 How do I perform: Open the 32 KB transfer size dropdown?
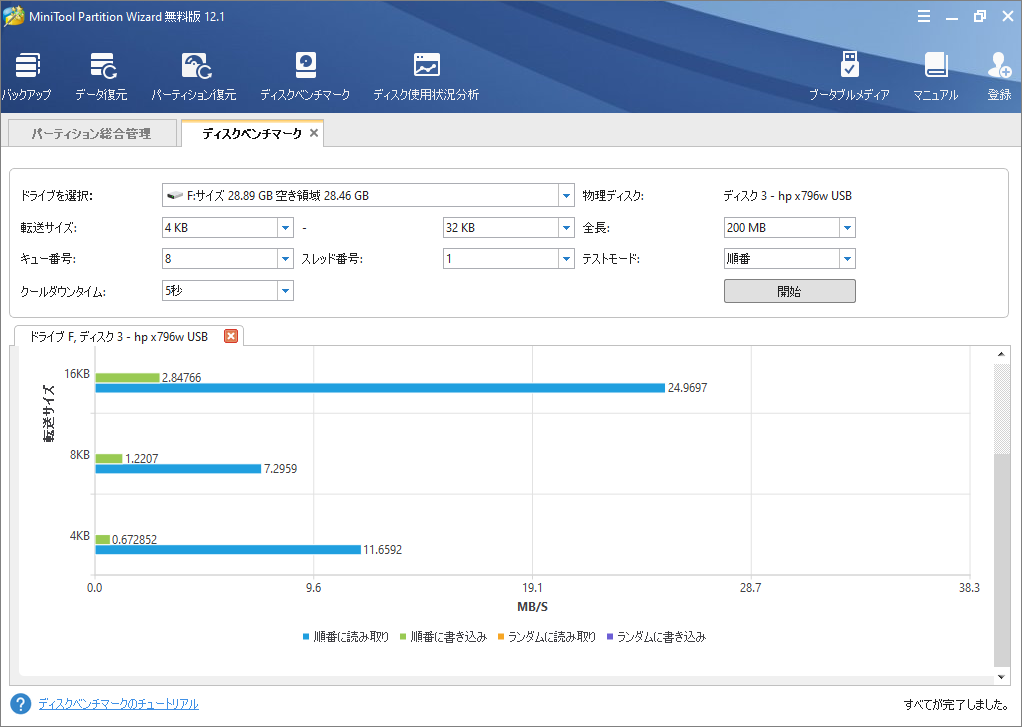pyautogui.click(x=566, y=228)
